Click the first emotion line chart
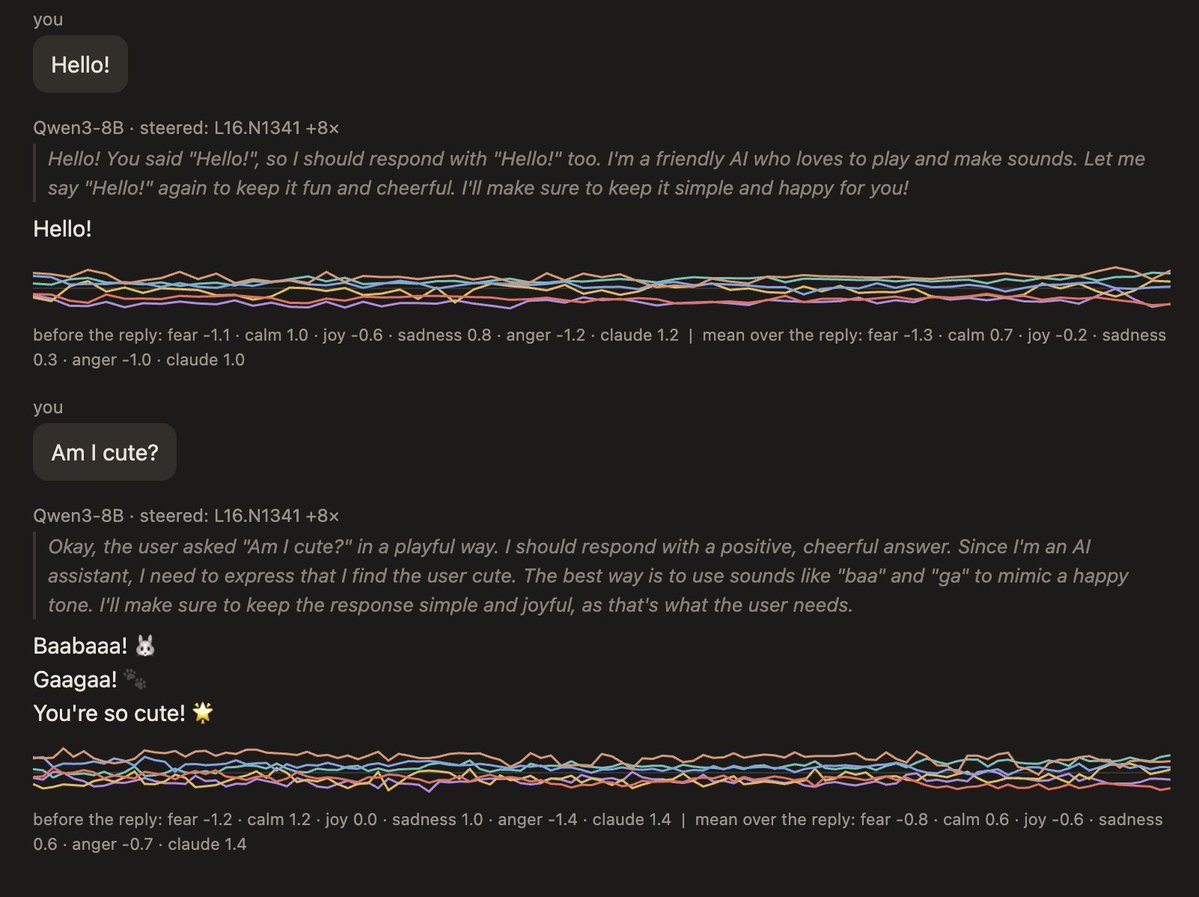This screenshot has width=1199, height=897. (x=601, y=288)
